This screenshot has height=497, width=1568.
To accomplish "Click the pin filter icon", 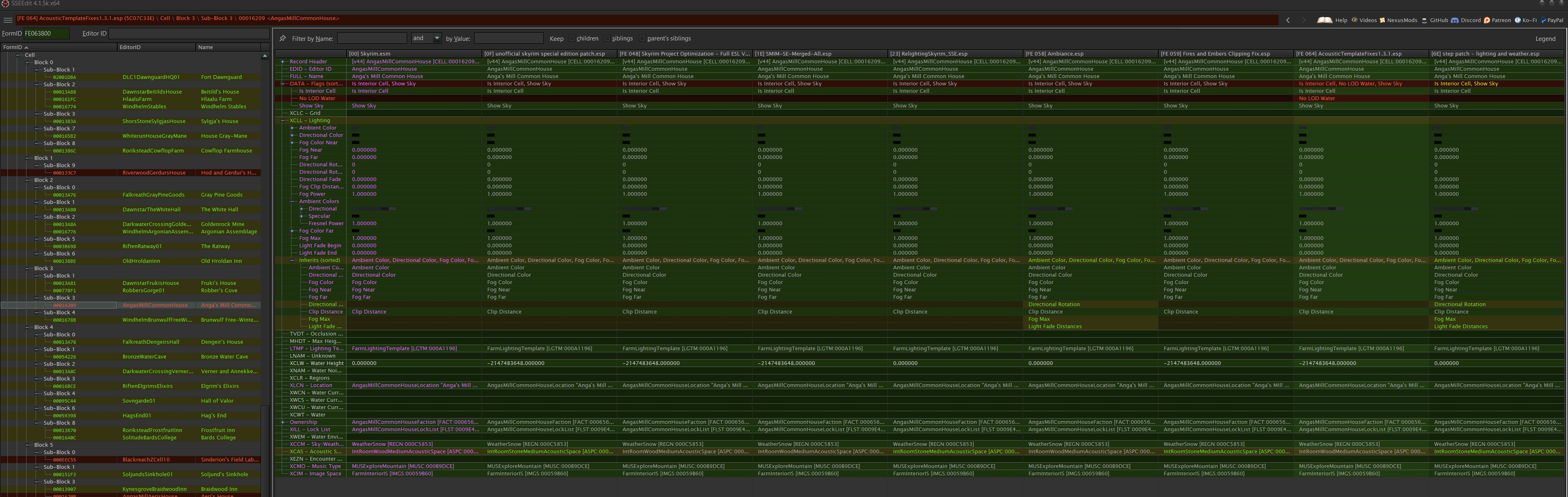I will [x=282, y=38].
